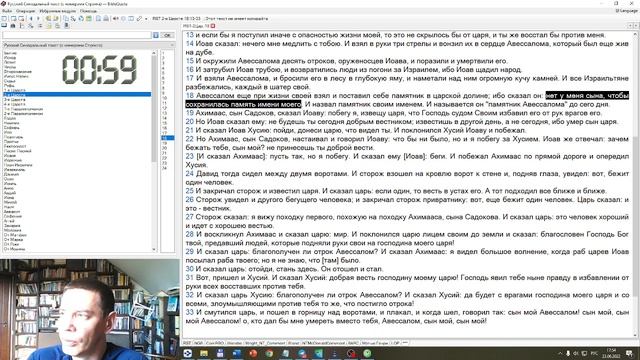Click the book list scrollbar up arrow
Image resolution: width=640 pixels, height=360 pixels.
tap(154, 53)
